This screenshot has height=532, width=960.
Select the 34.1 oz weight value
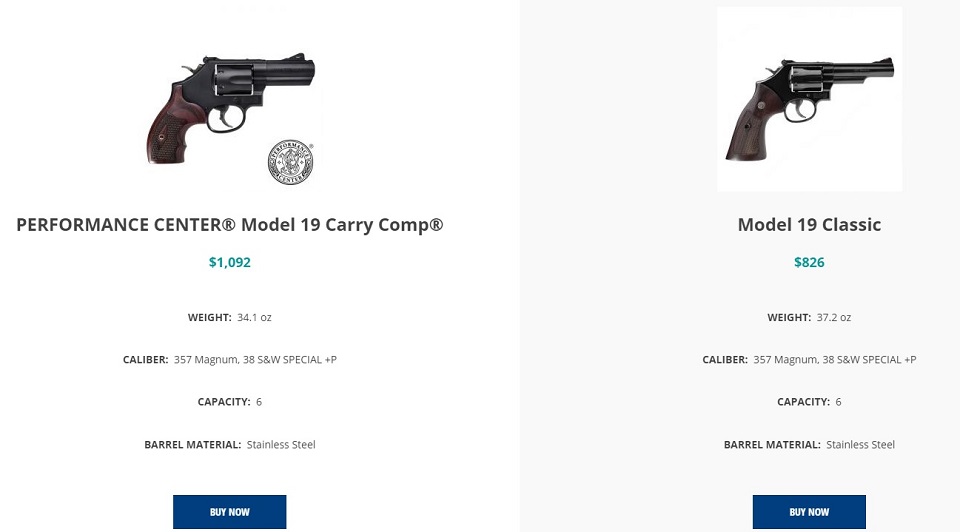point(254,317)
